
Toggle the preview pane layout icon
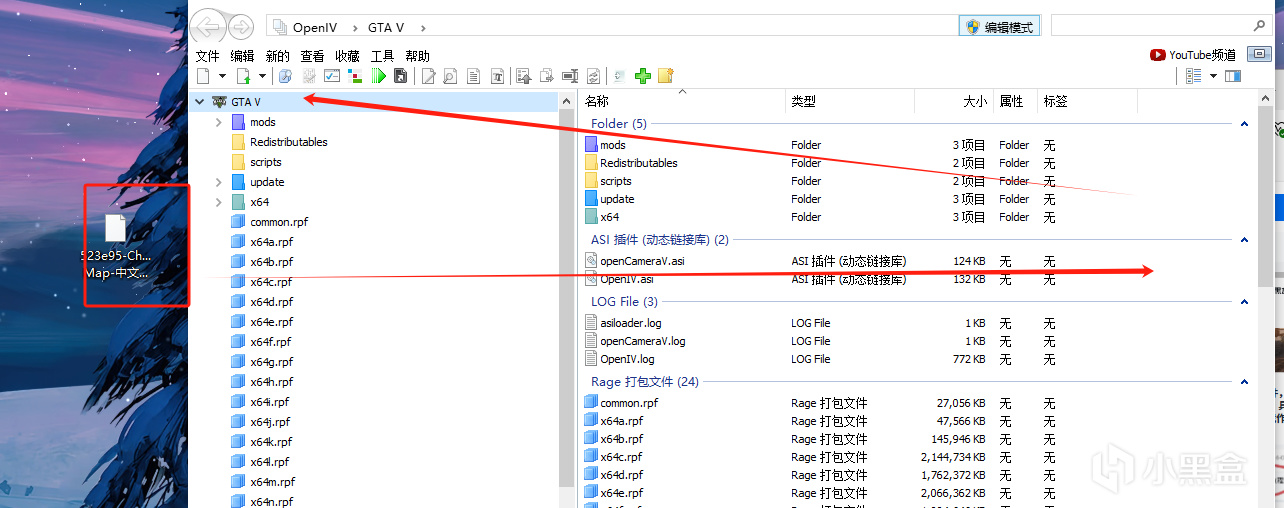pos(1233,76)
